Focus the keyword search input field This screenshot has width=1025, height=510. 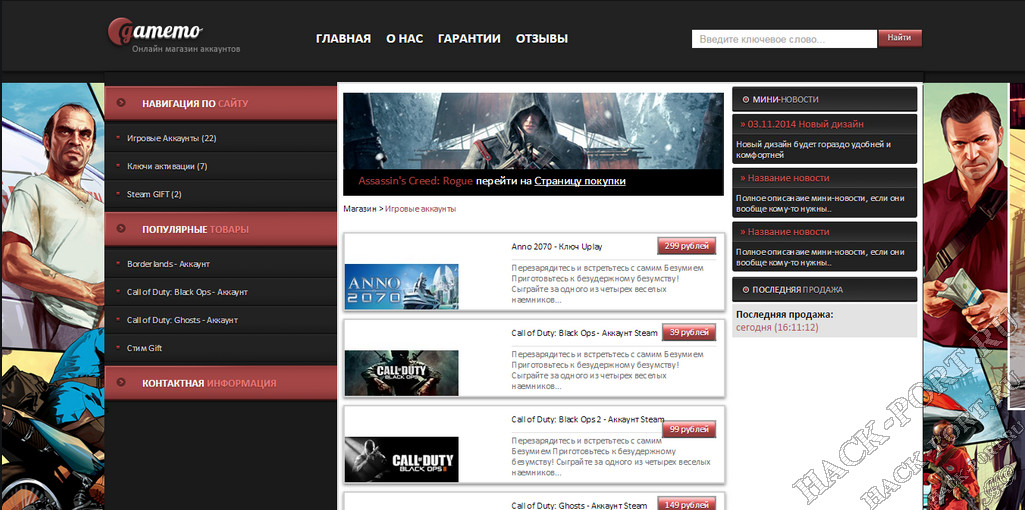783,39
